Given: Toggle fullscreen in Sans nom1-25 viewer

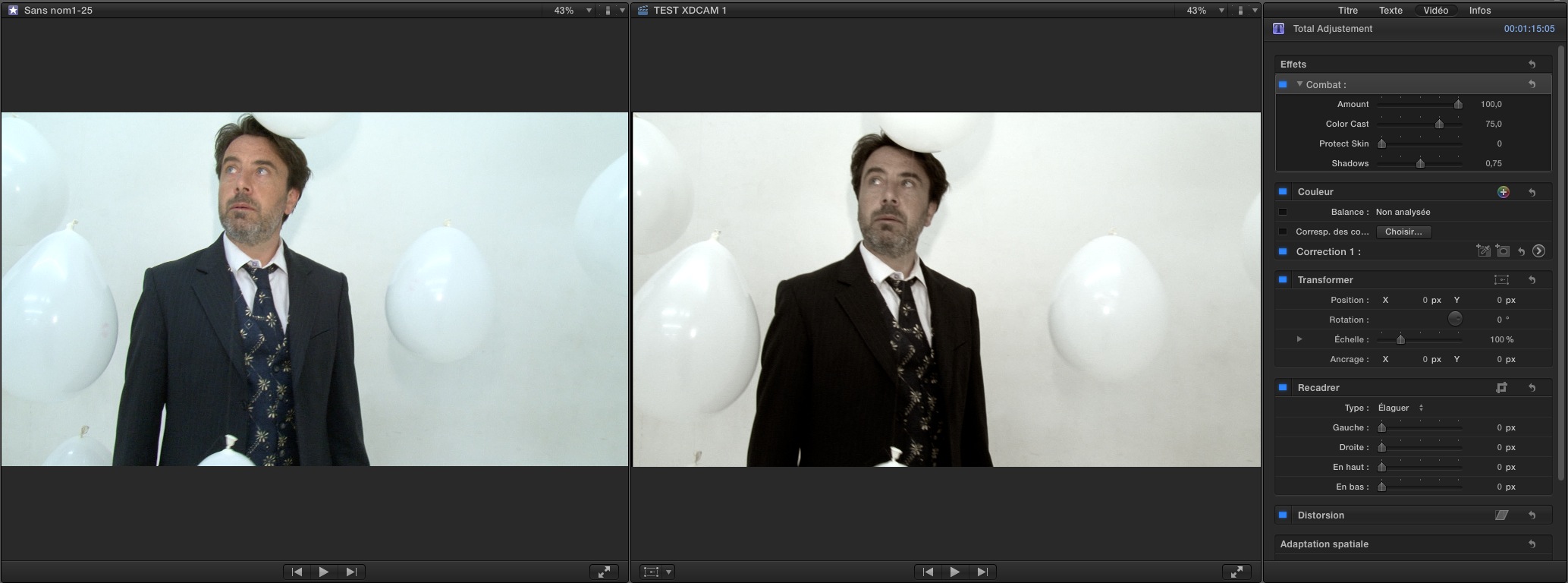Looking at the screenshot, I should tap(604, 572).
